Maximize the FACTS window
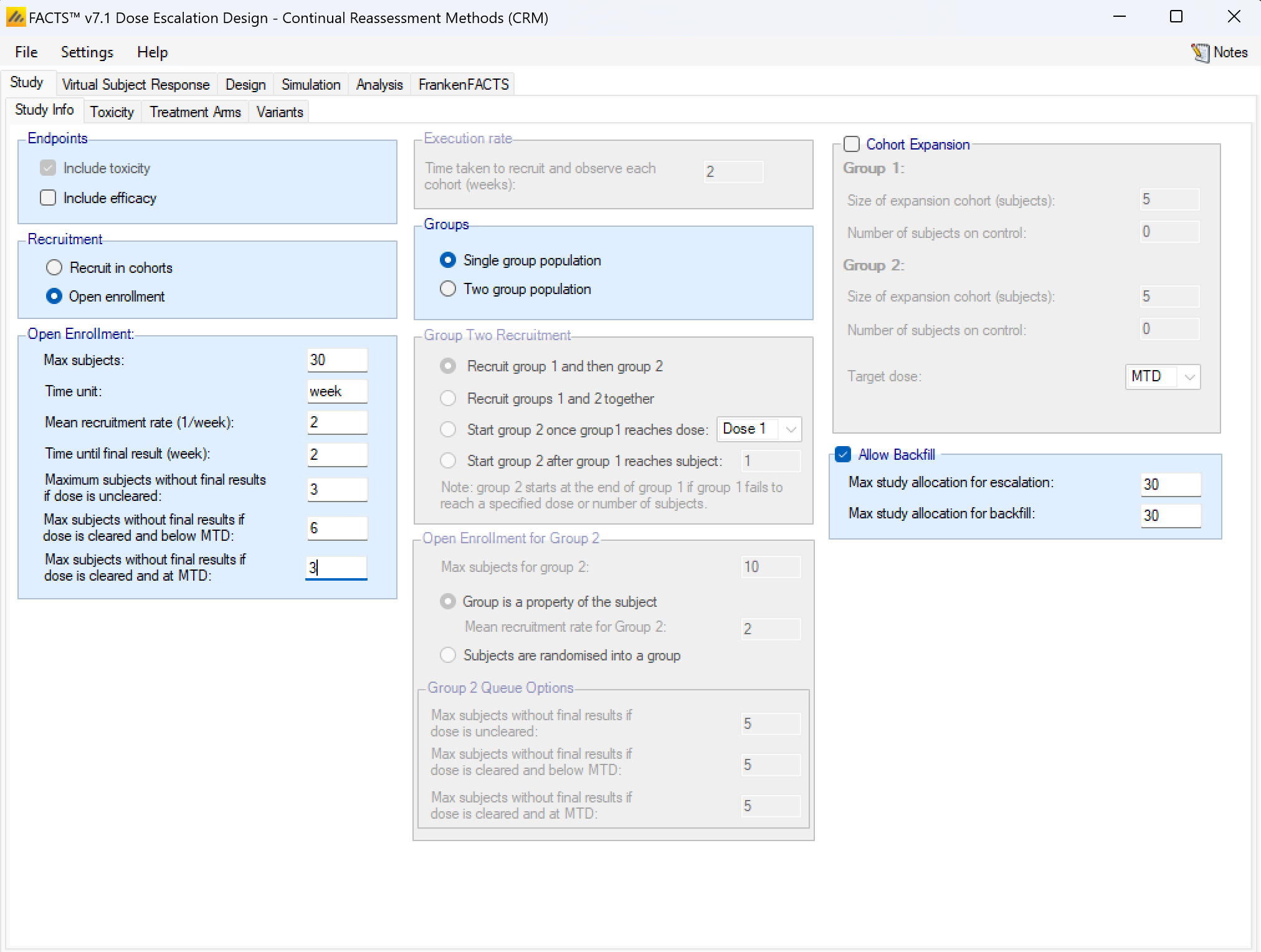 (x=1176, y=17)
